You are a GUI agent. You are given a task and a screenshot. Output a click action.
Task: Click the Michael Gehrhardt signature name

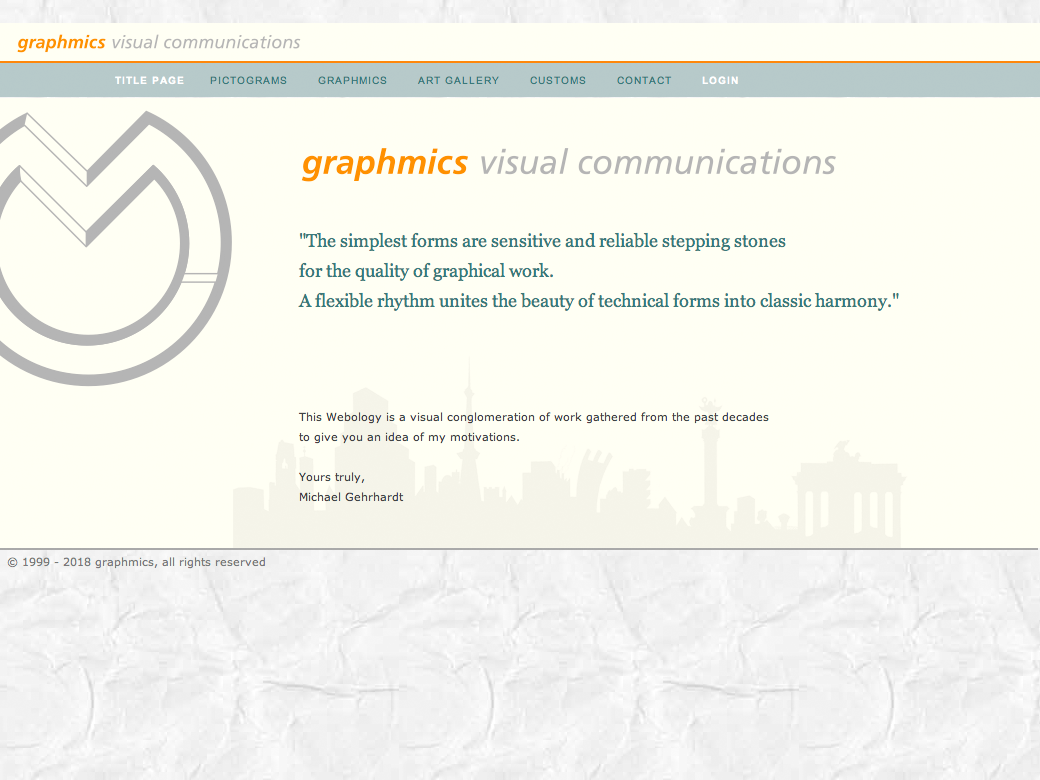click(x=351, y=497)
